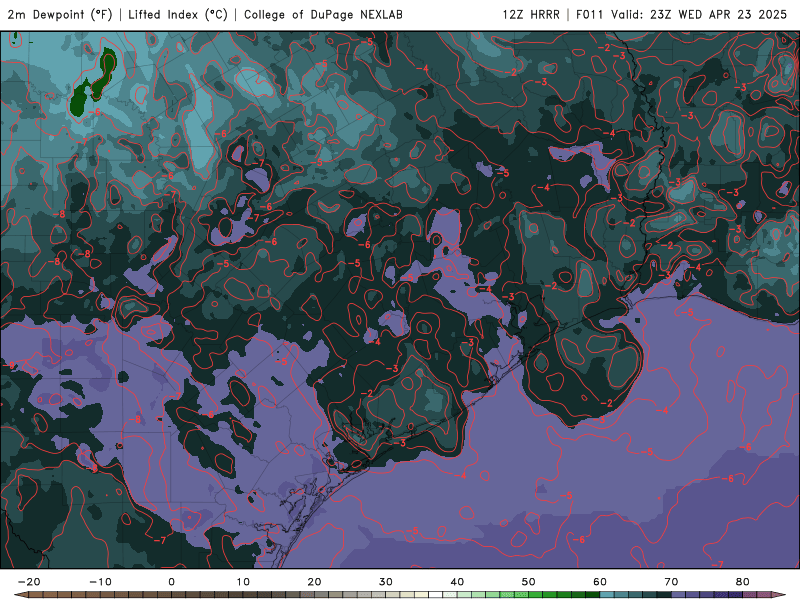Viewport: 800px width, 600px height.
Task: Click the 60 label on the color scale
Action: (x=600, y=582)
